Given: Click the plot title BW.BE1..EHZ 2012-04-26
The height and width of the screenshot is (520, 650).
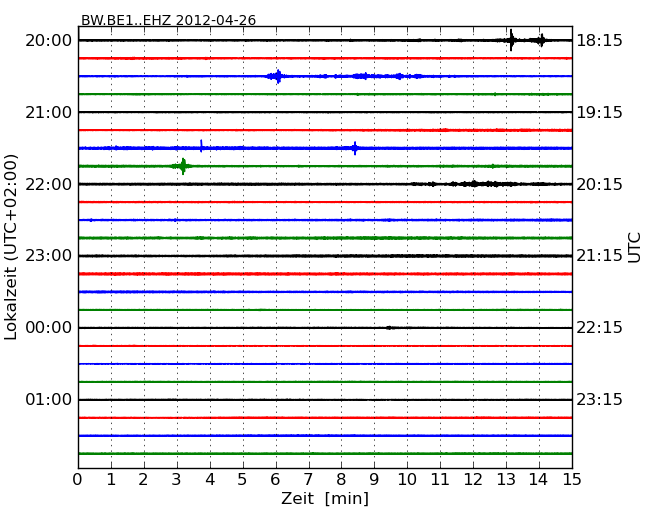Looking at the screenshot, I should (168, 20).
